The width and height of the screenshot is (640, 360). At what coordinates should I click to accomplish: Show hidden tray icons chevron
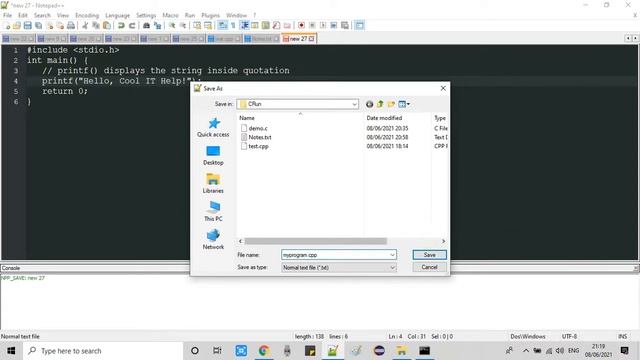click(x=526, y=351)
